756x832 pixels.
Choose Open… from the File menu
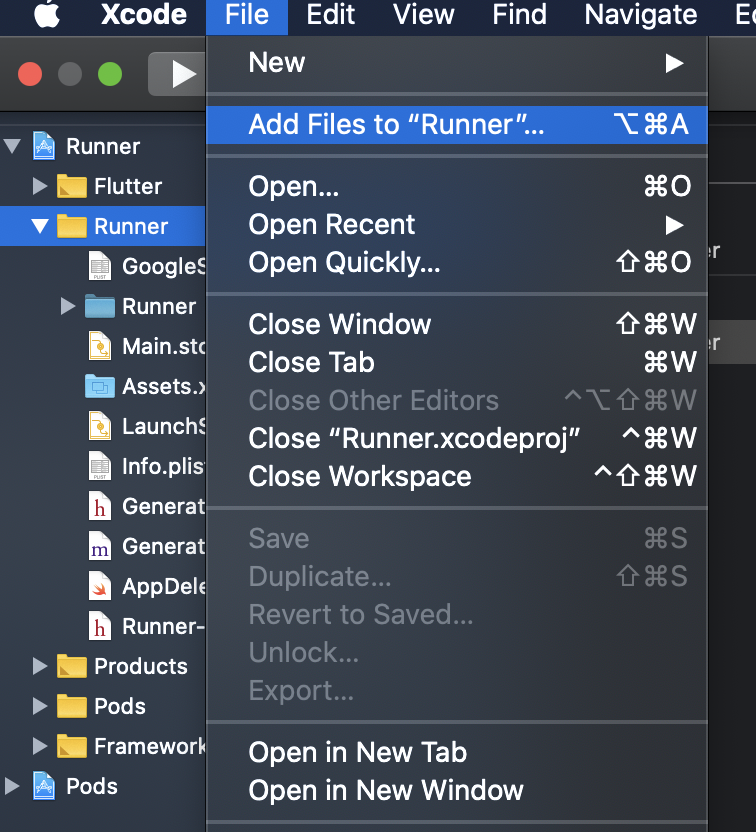pyautogui.click(x=457, y=186)
